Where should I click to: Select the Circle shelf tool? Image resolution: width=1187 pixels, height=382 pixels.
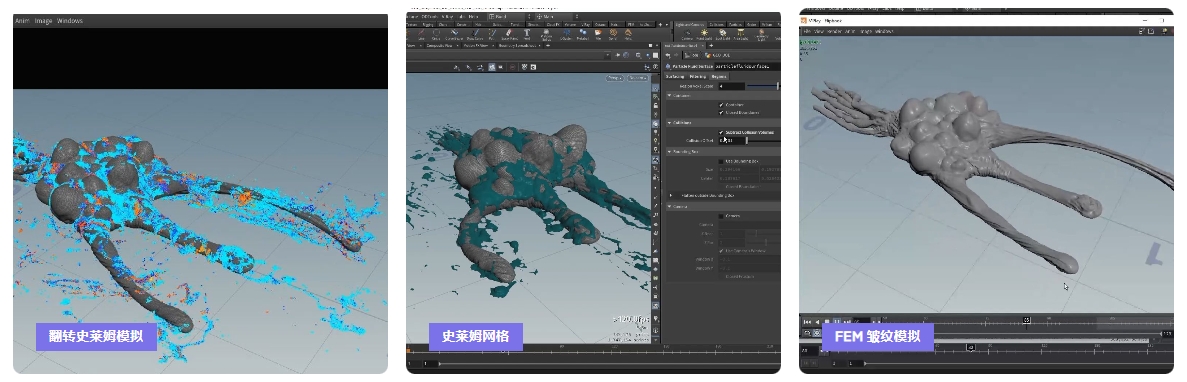pos(436,34)
